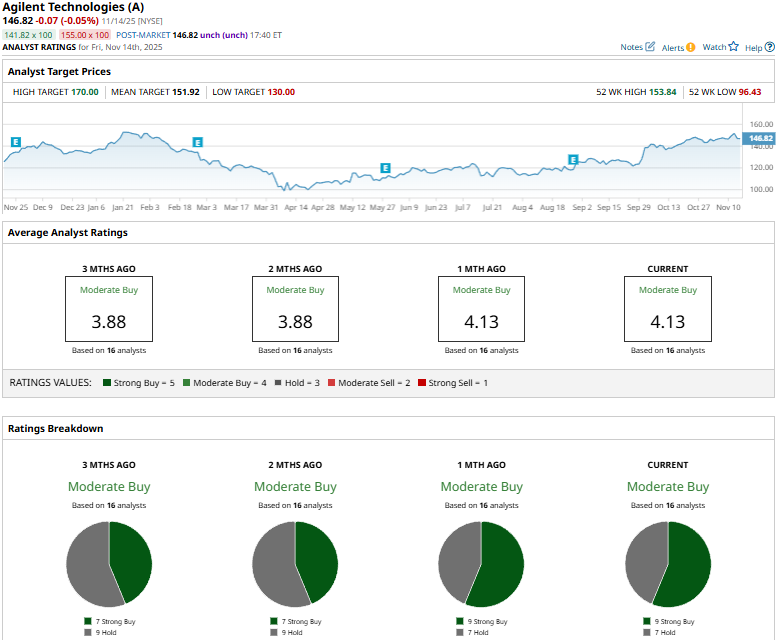
Task: Click the Notes link text
Action: (631, 47)
